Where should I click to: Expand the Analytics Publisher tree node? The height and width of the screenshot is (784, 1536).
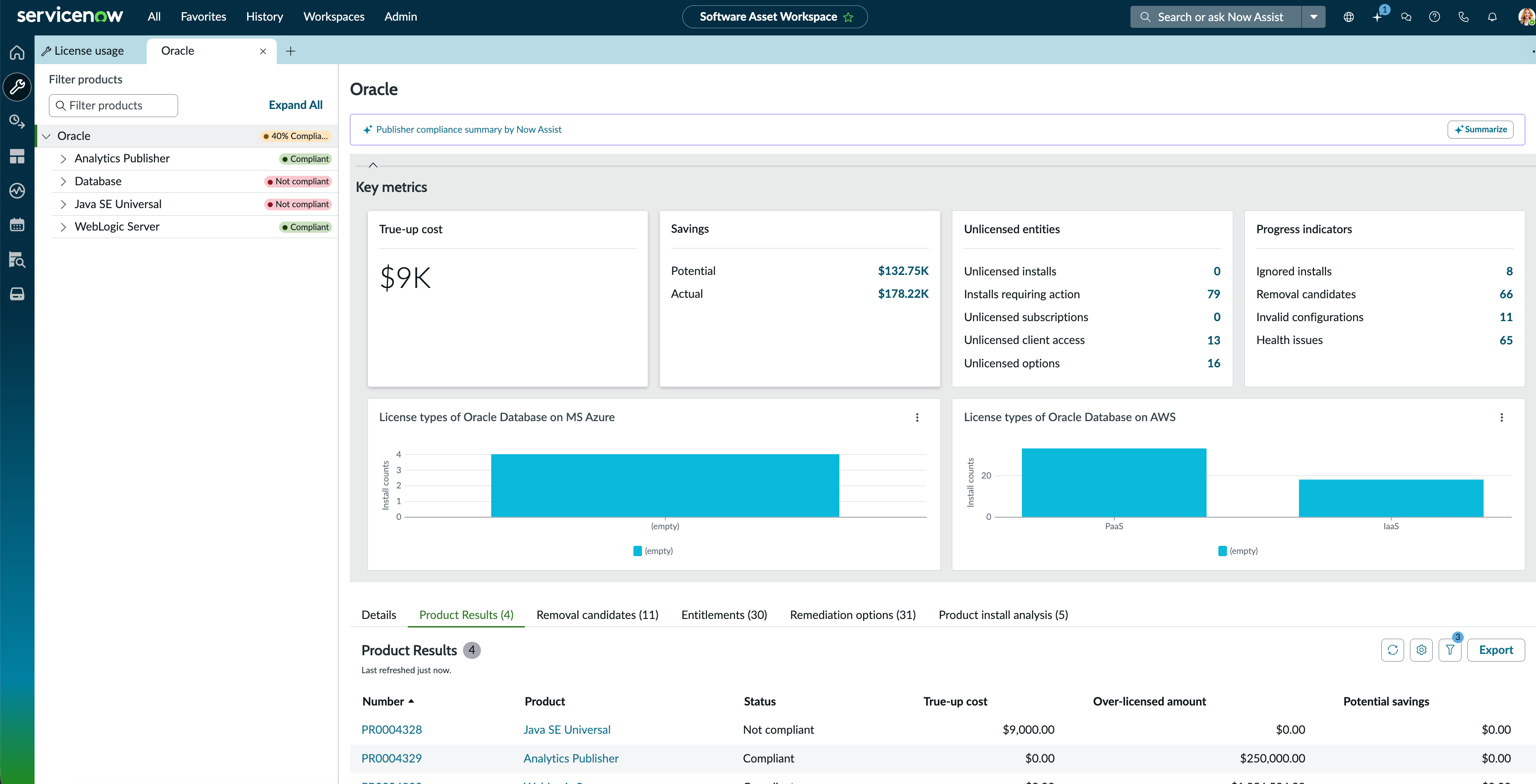point(63,159)
